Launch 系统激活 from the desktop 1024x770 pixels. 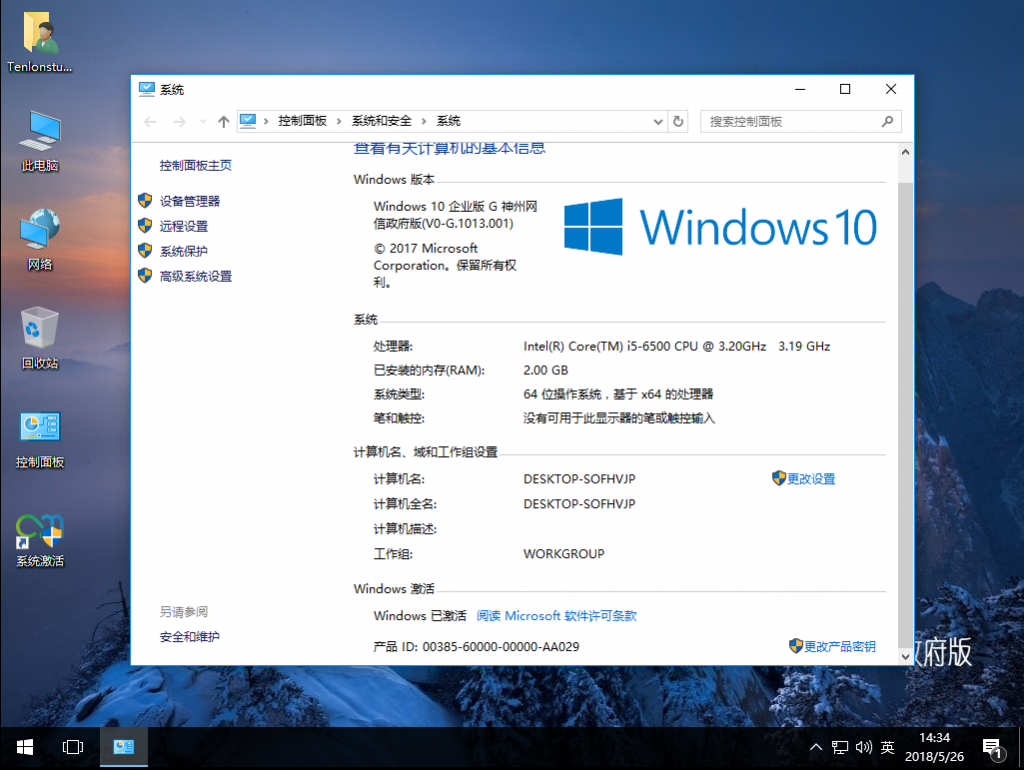pos(39,540)
